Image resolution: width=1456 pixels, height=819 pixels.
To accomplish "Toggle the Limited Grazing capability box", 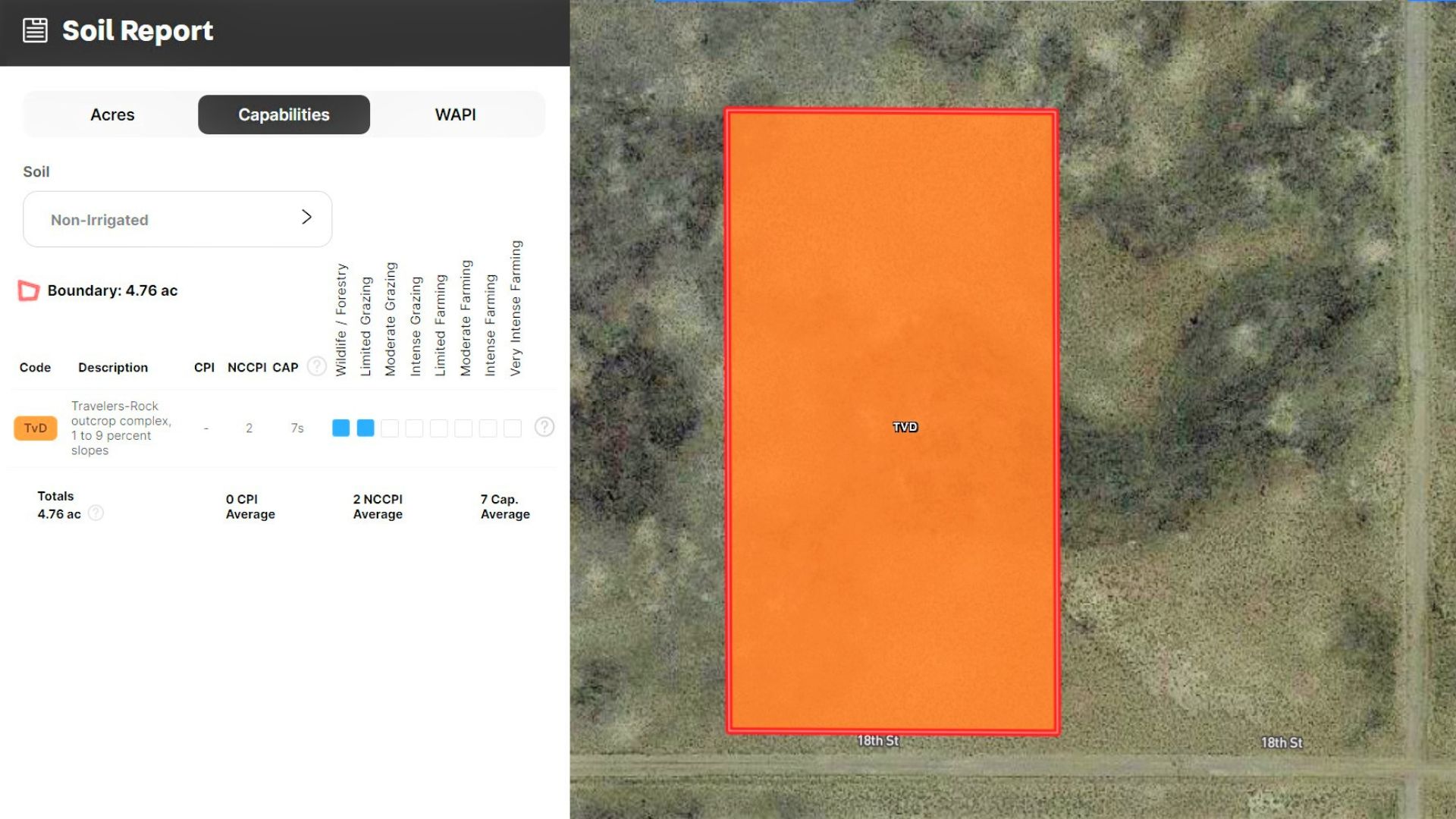I will 366,428.
